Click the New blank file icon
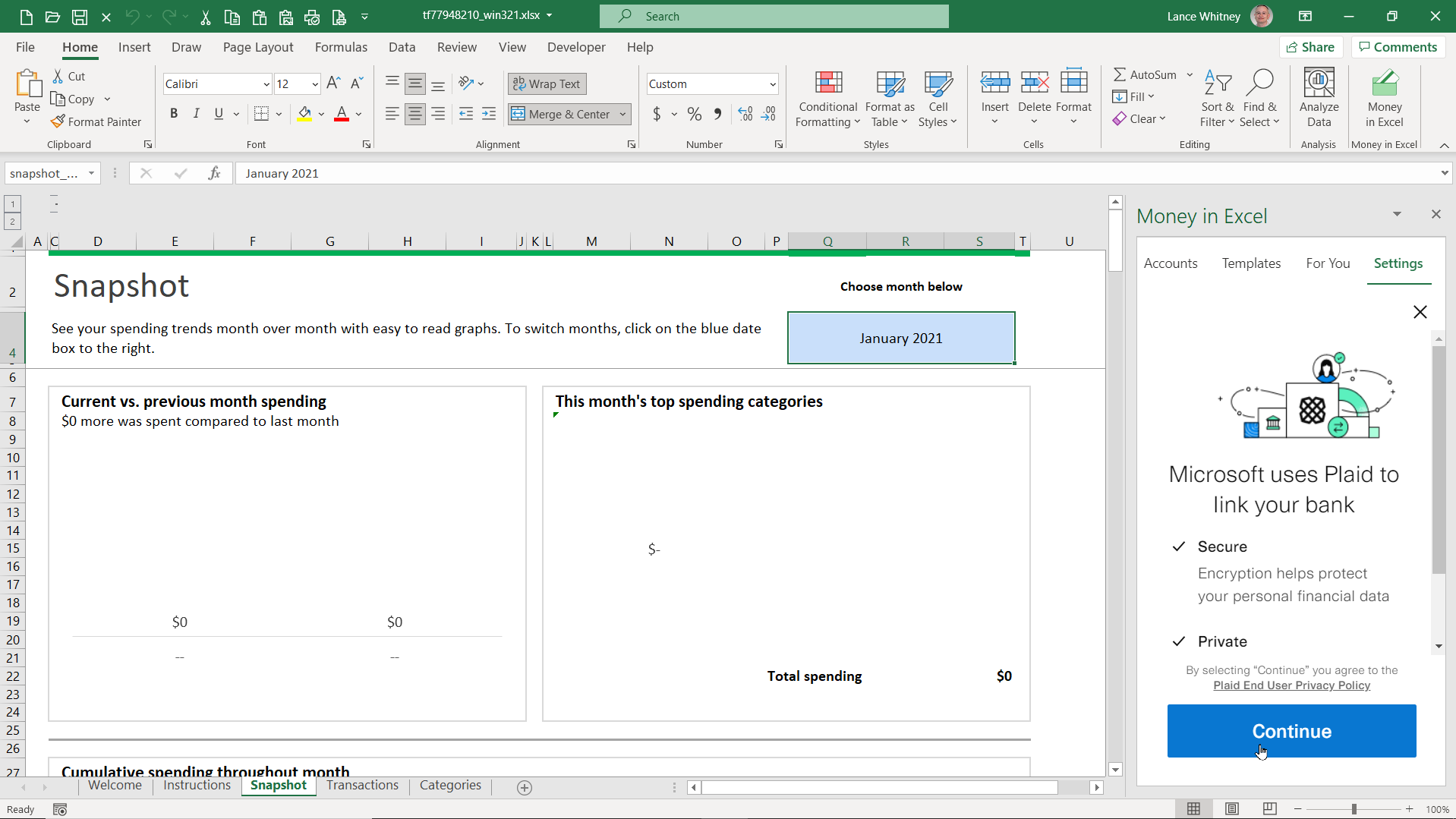 [x=26, y=16]
